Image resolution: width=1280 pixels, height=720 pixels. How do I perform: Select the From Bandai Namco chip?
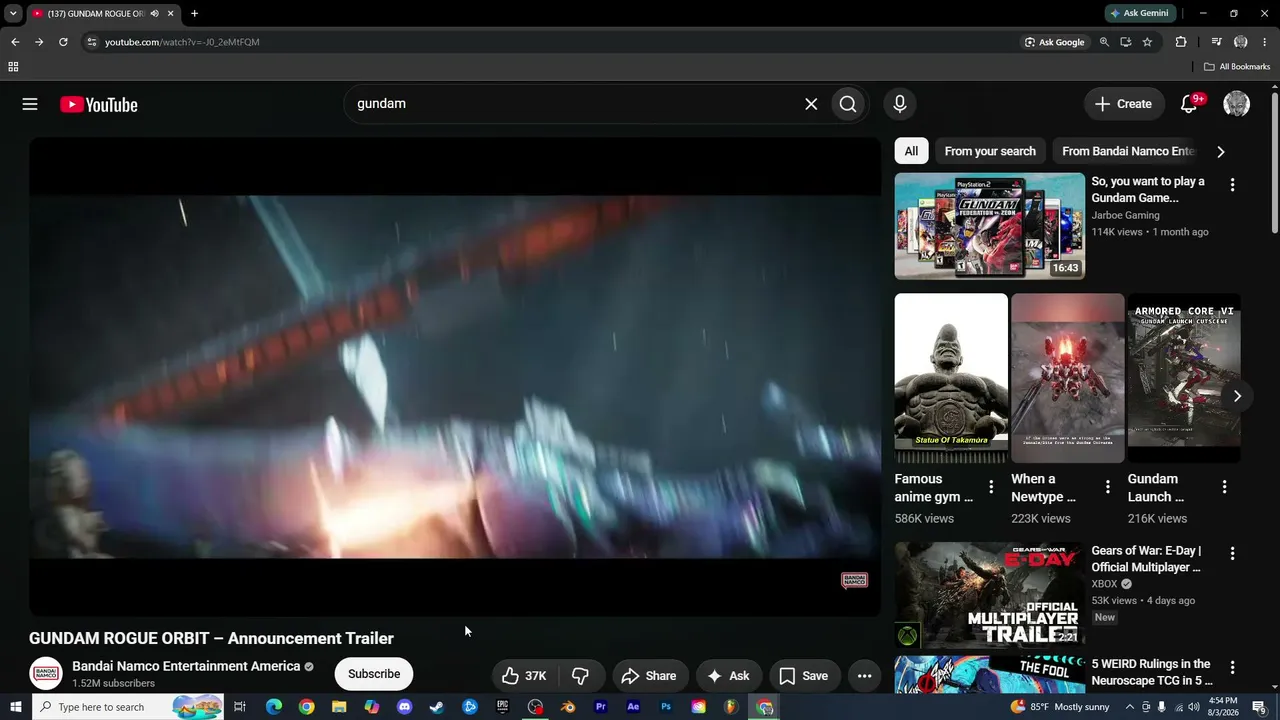(x=1128, y=151)
